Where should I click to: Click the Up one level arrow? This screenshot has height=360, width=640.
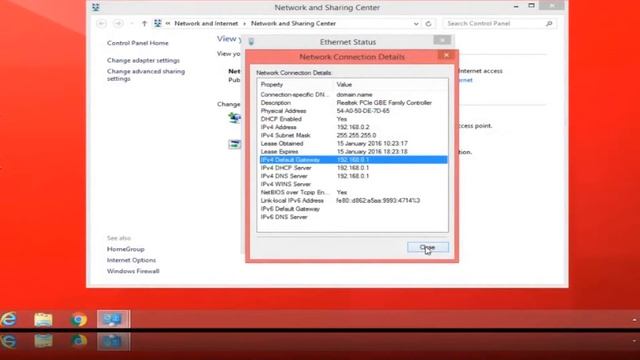coord(144,24)
